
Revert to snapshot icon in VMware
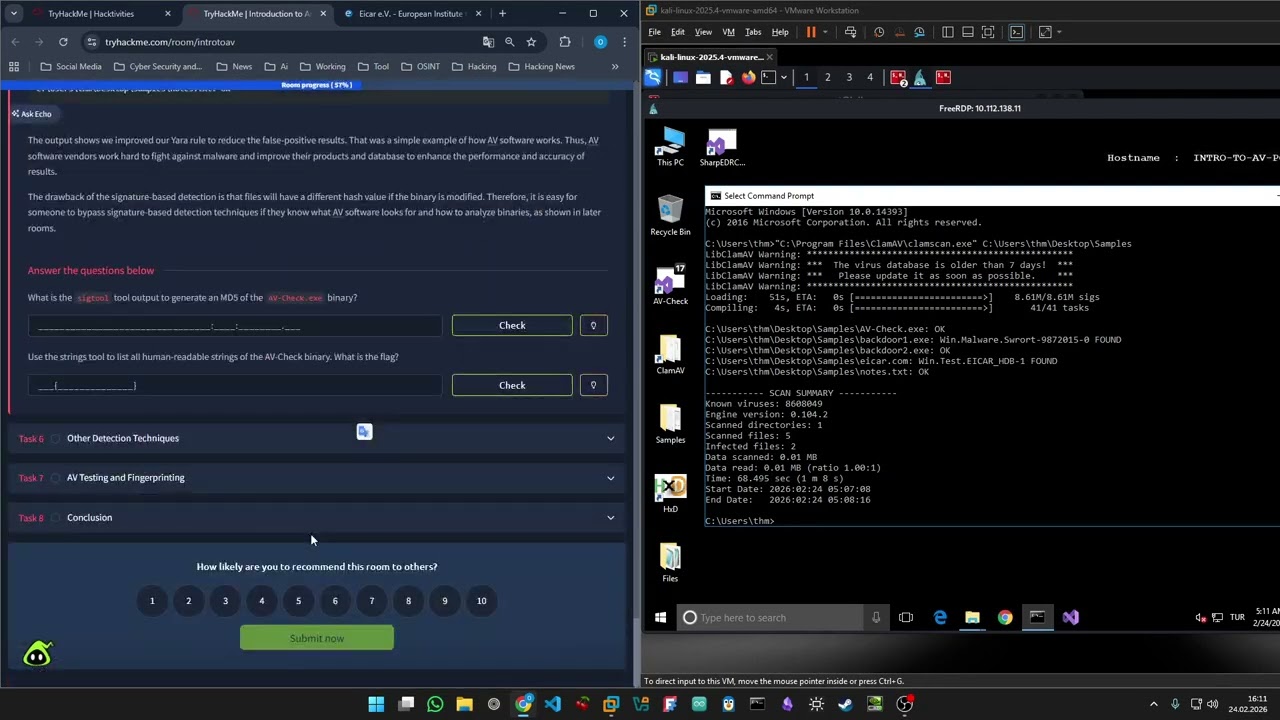[x=899, y=32]
